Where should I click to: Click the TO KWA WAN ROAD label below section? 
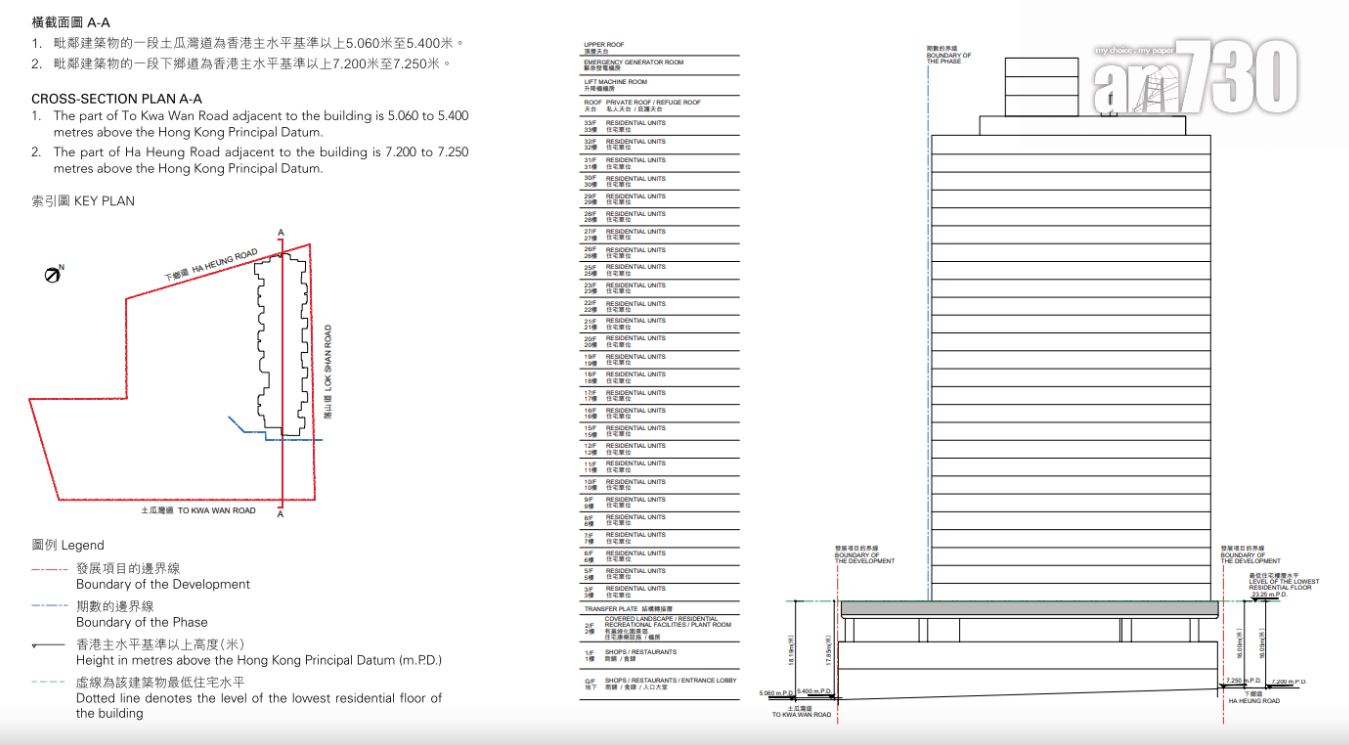[801, 712]
